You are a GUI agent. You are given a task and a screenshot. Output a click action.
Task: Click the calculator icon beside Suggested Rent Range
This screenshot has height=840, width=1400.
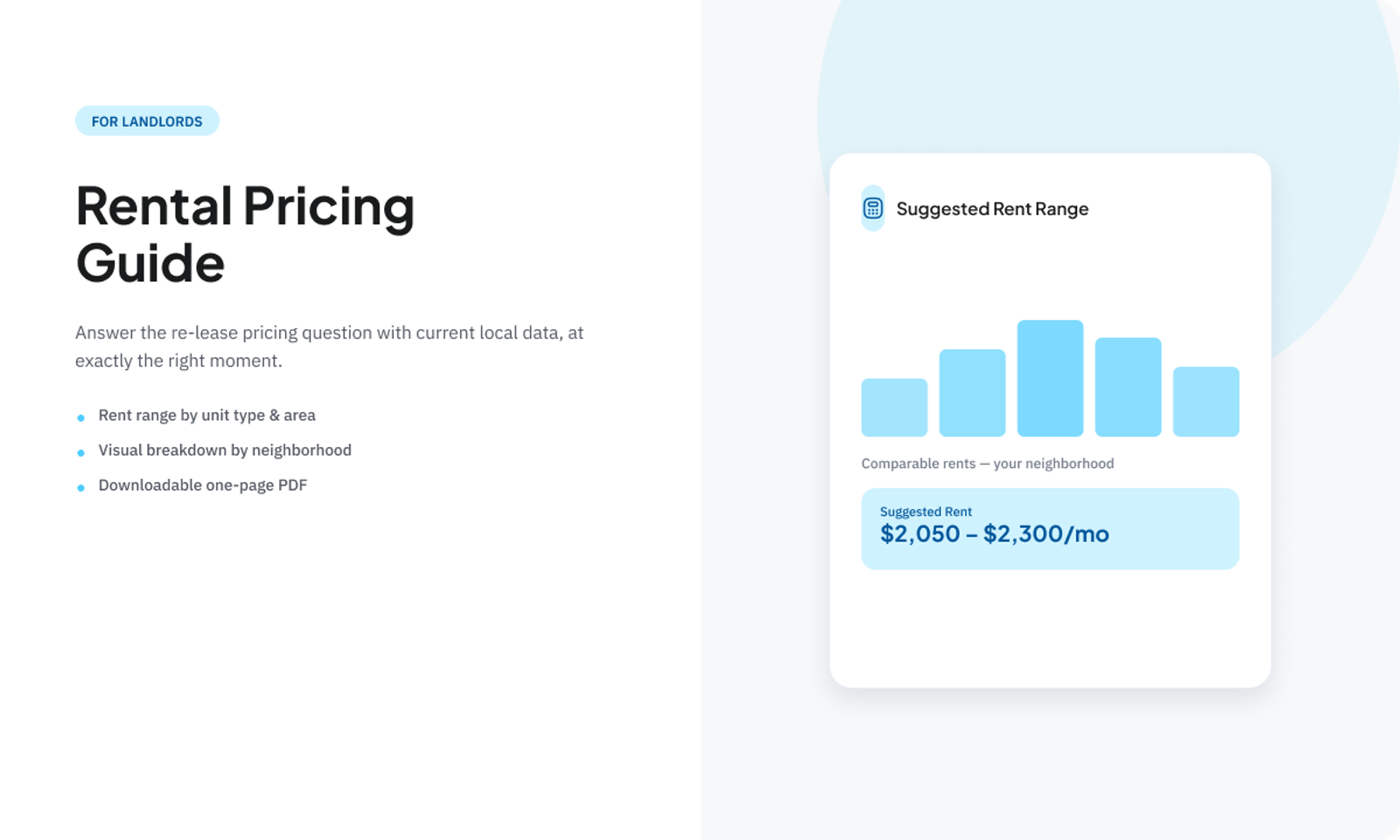coord(872,208)
